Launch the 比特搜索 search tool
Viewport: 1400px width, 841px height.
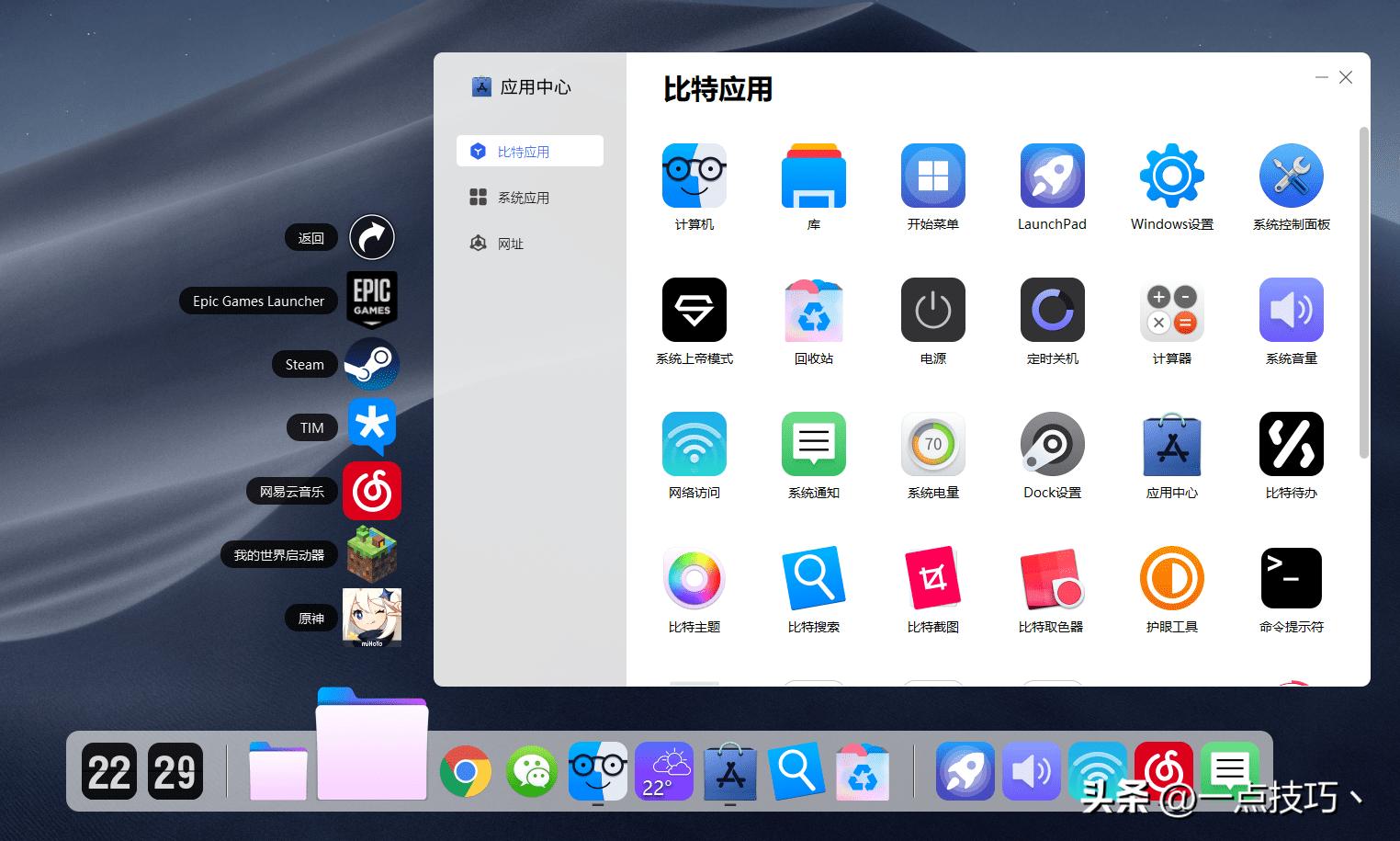(x=813, y=578)
